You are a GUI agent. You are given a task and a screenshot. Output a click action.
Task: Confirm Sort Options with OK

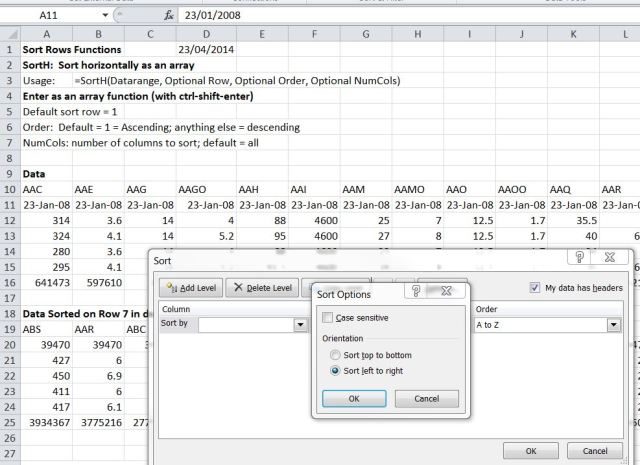pos(352,398)
